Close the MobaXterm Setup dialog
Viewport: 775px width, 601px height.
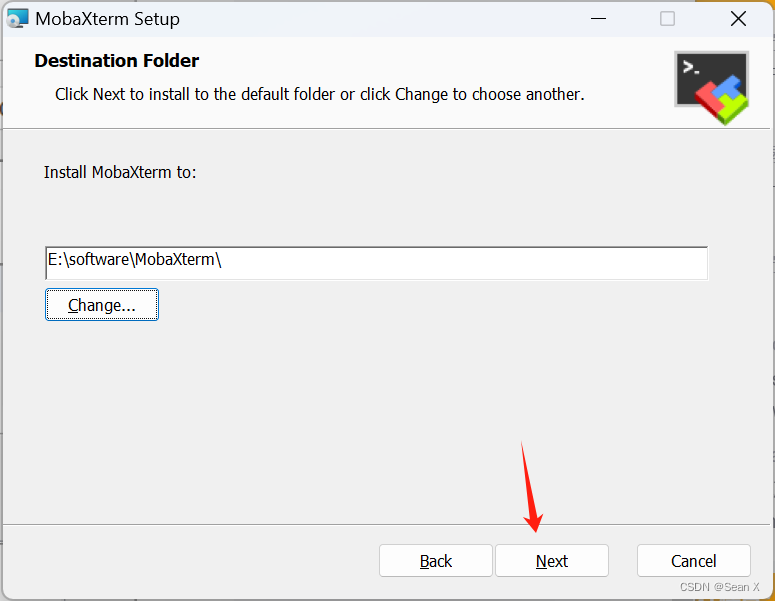(x=738, y=19)
